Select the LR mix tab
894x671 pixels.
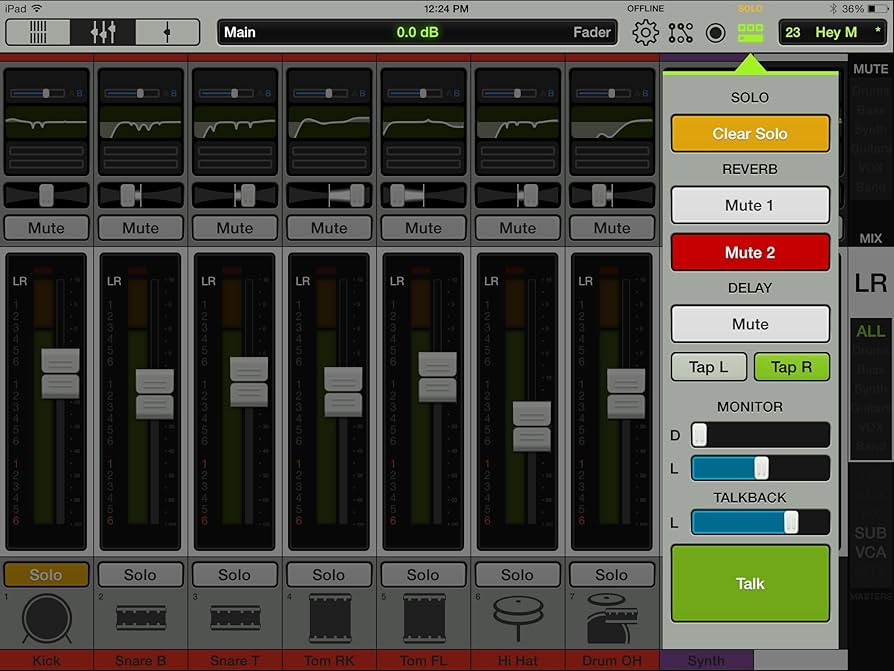click(870, 284)
